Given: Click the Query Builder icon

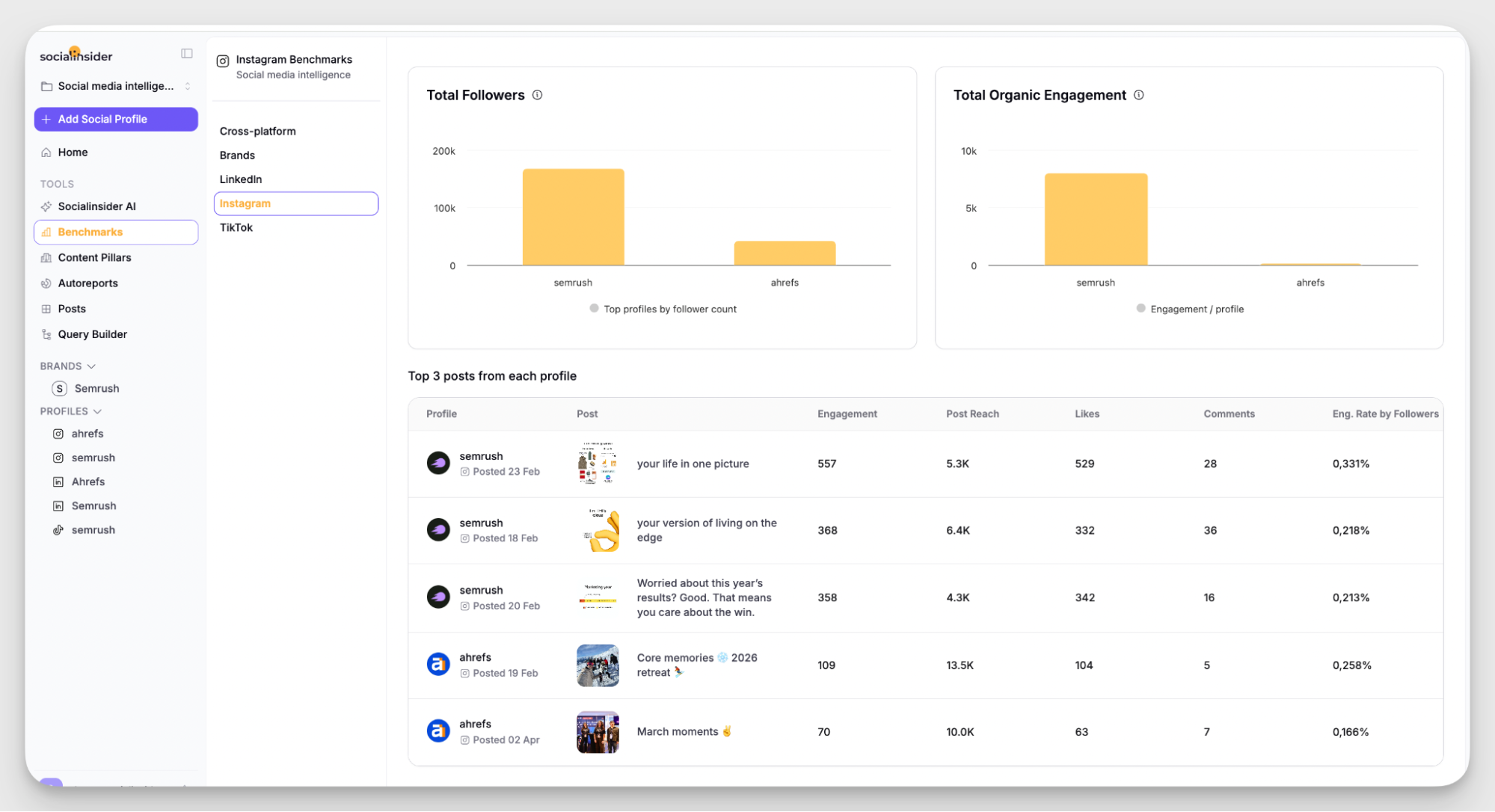Looking at the screenshot, I should tap(46, 334).
